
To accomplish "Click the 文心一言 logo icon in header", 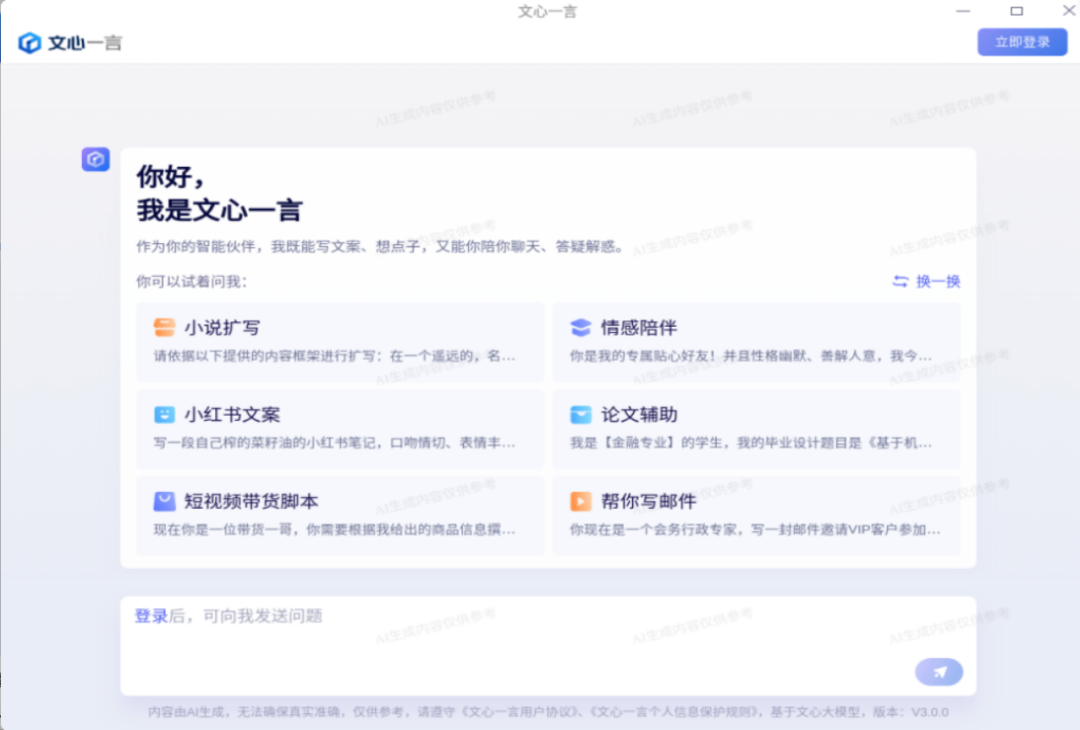I will pos(30,43).
